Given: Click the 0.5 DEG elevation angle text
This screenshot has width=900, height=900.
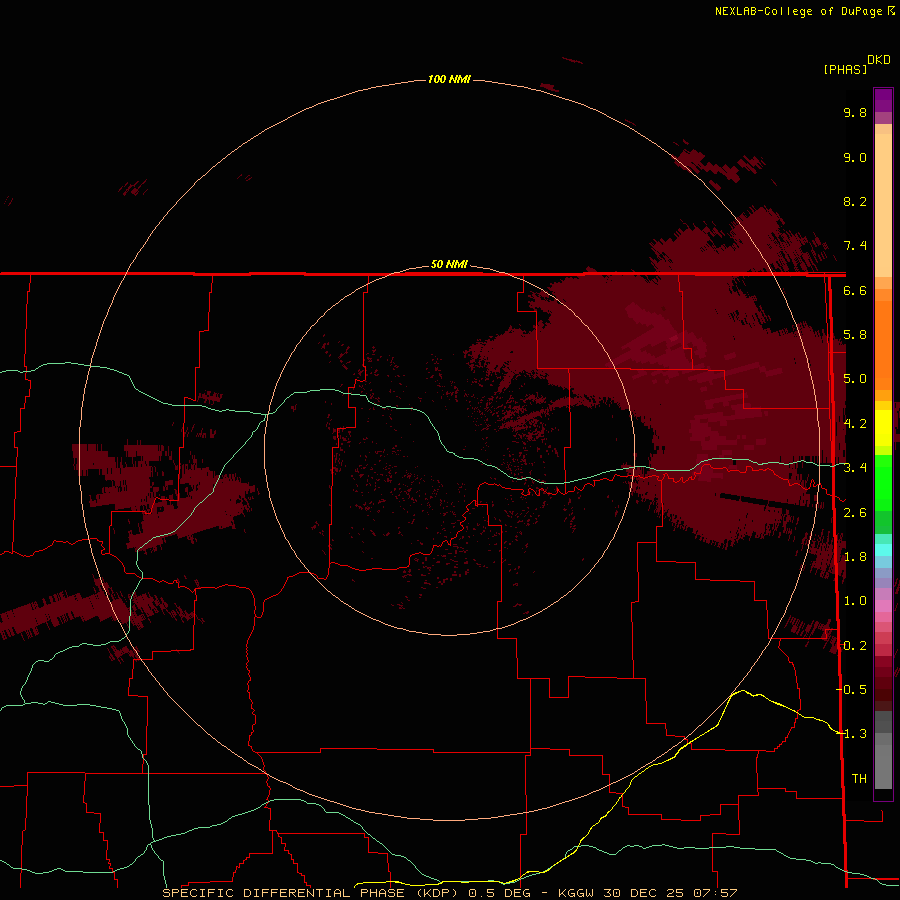Looking at the screenshot, I should point(499,893).
